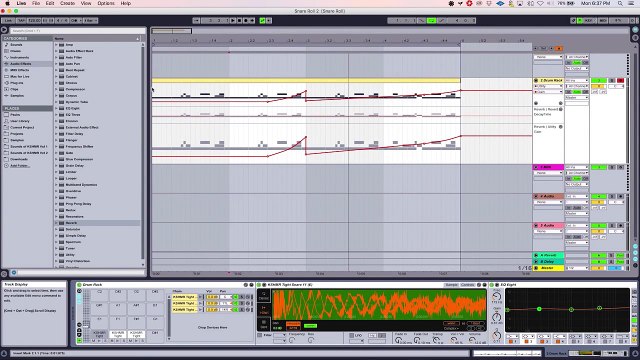Screen dimensions: 640x360
Task: Open the File menu
Action: (36, 3)
